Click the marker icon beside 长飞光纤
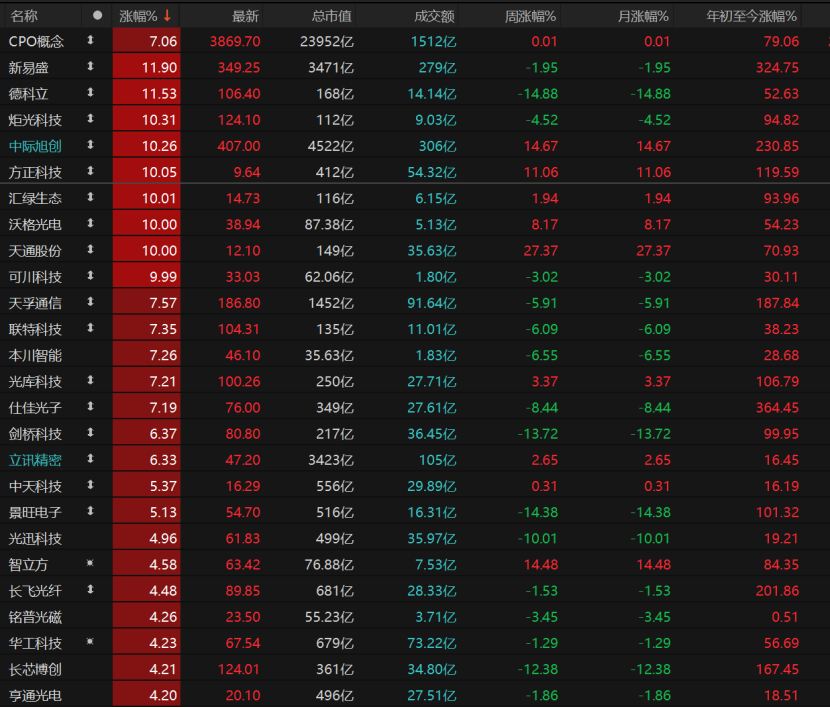This screenshot has width=830, height=708. coord(90,591)
